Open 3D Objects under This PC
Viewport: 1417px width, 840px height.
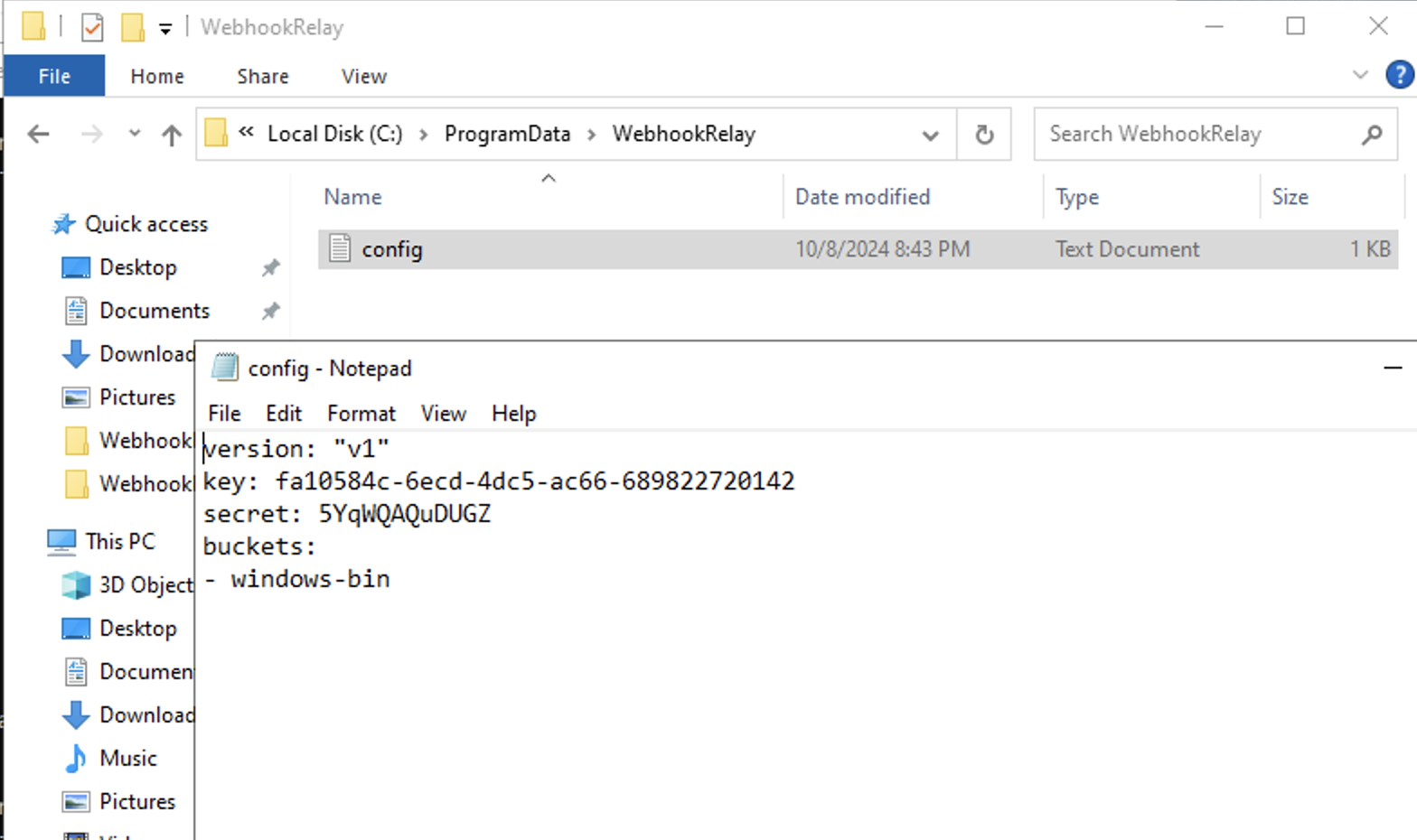pyautogui.click(x=146, y=585)
